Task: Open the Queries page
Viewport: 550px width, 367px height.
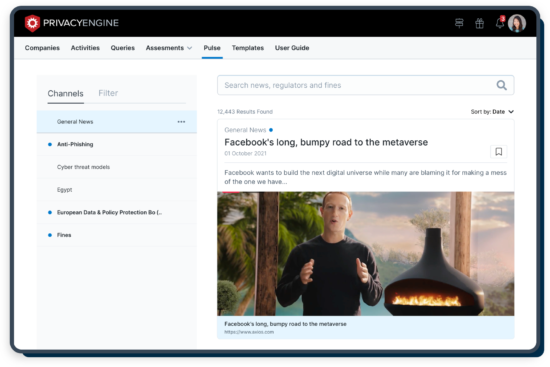Action: (x=123, y=48)
